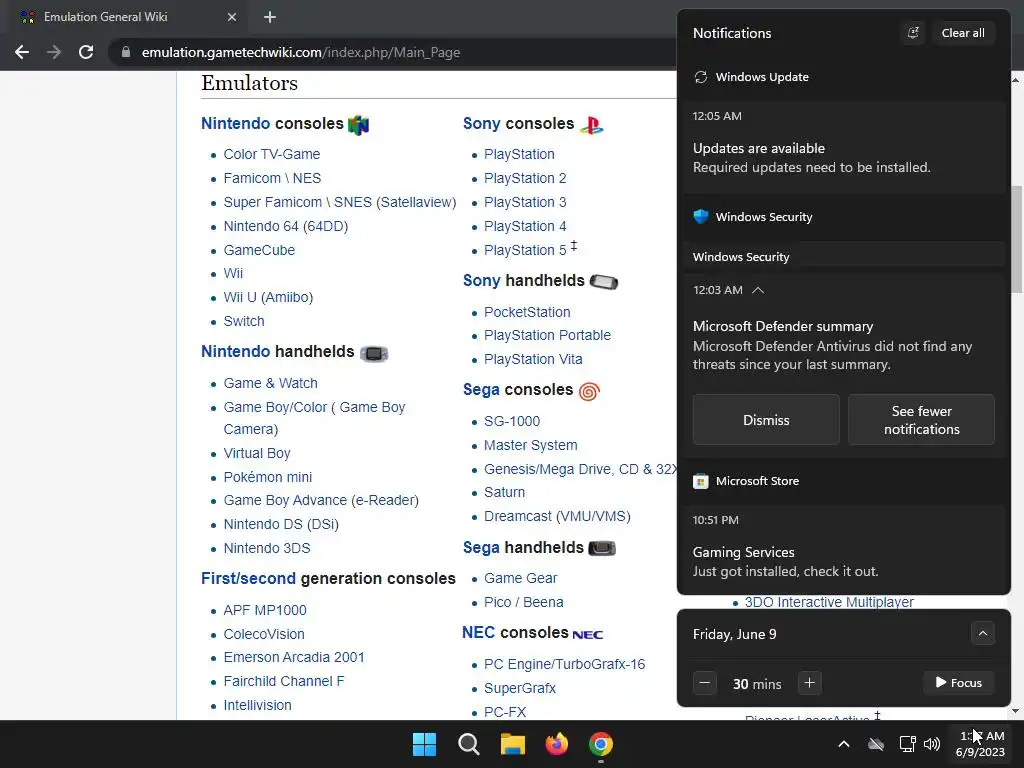Viewport: 1024px width, 768px height.
Task: Click the network tray icon
Action: 907,744
